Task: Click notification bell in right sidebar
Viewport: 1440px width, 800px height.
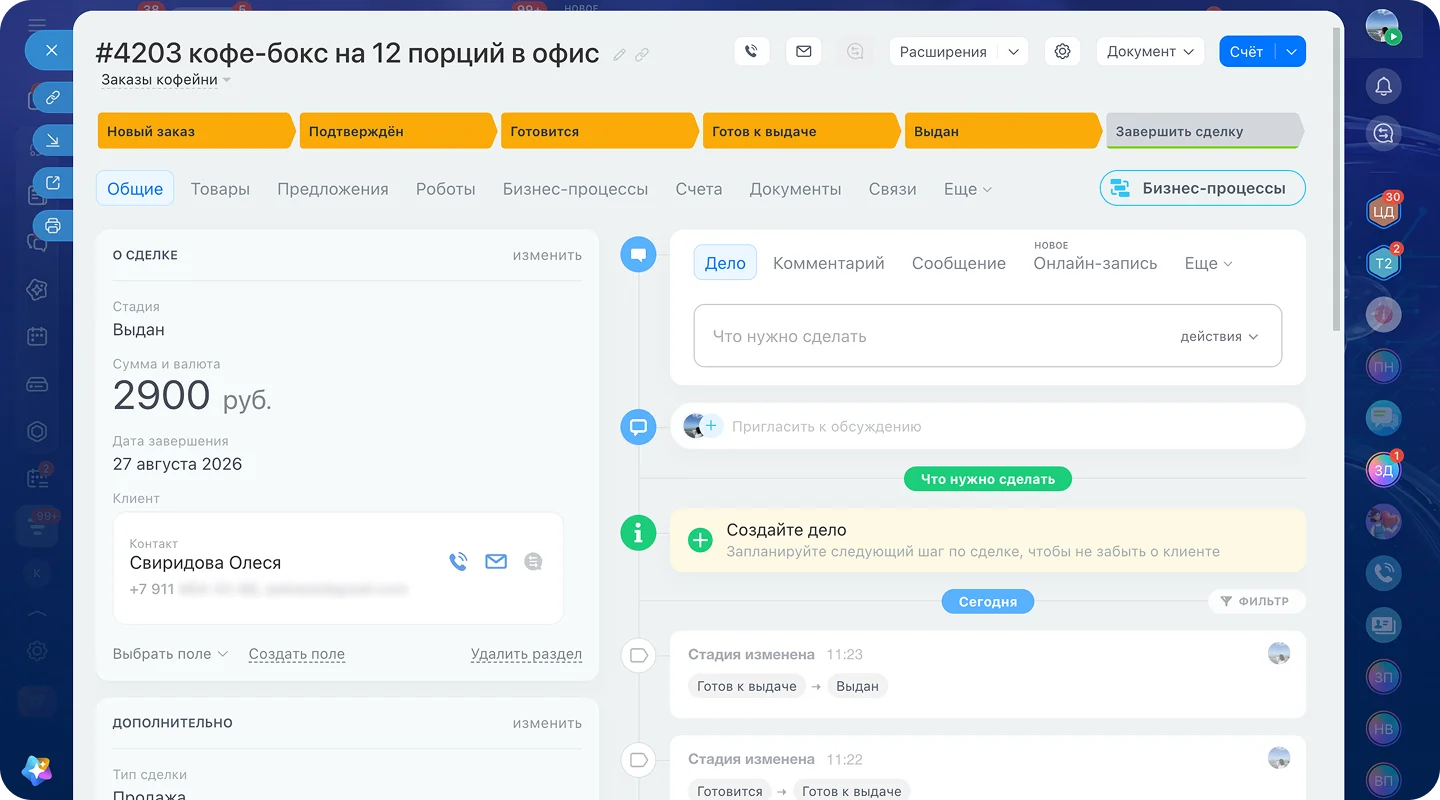Action: 1384,87
